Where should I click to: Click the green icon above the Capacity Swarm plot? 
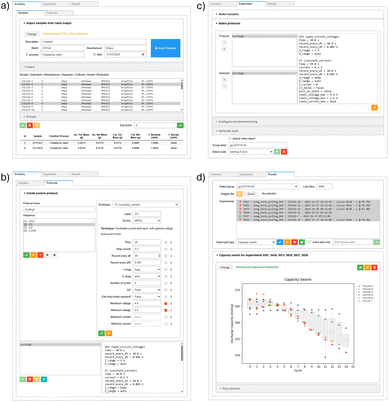pyautogui.click(x=360, y=267)
